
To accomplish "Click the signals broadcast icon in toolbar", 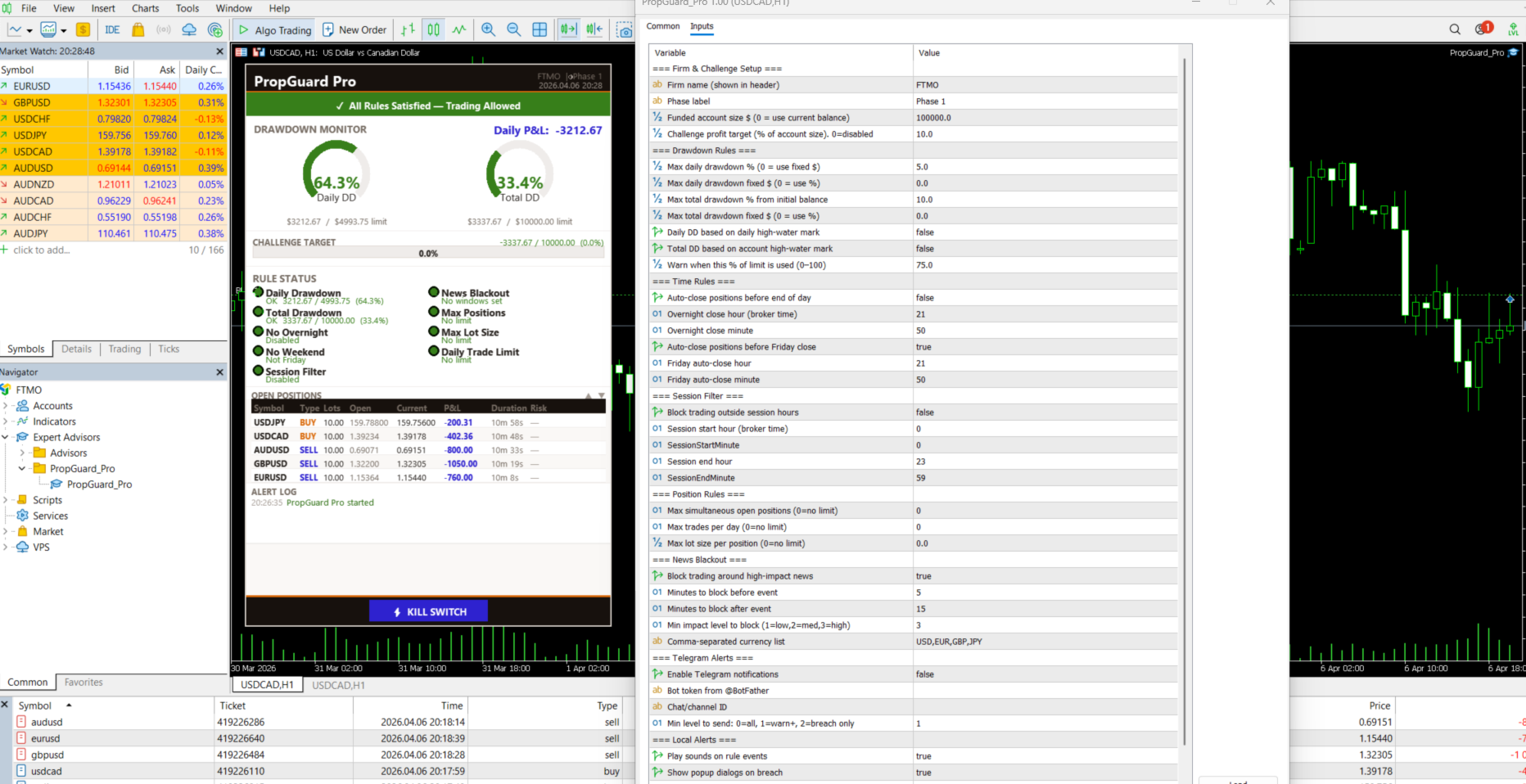I will tap(164, 29).
